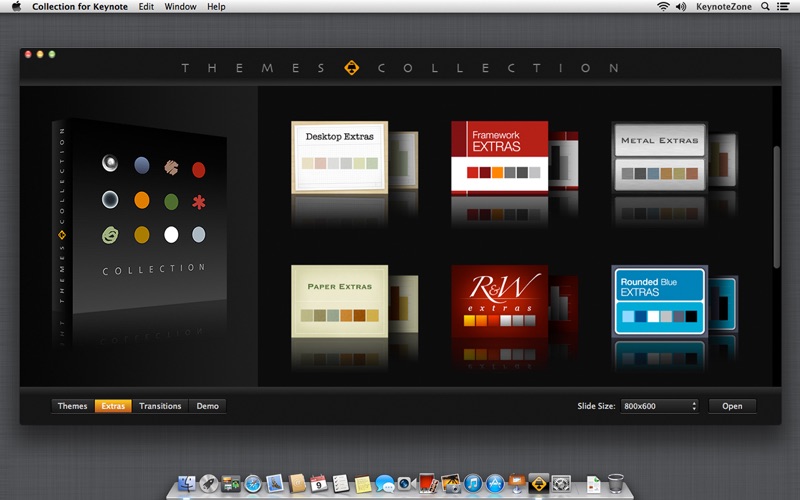Open the Apple menu
The height and width of the screenshot is (500, 800).
(x=16, y=7)
